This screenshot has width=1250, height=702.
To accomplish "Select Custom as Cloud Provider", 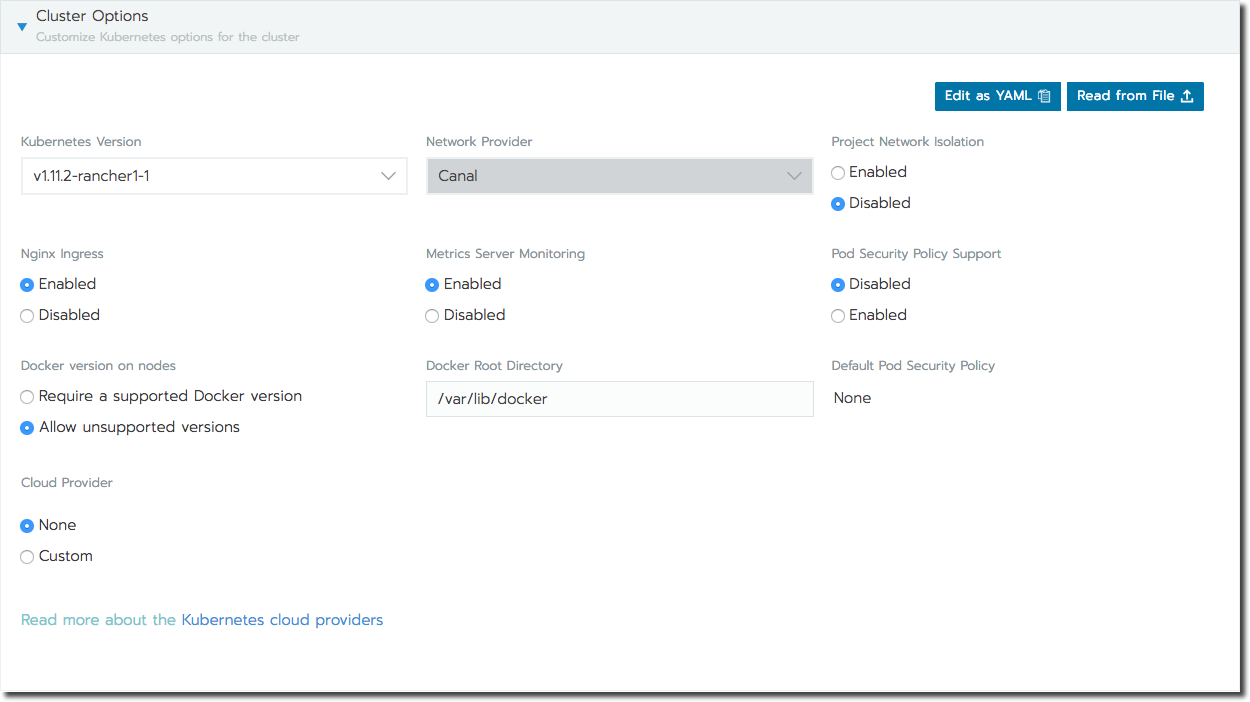I will (27, 557).
